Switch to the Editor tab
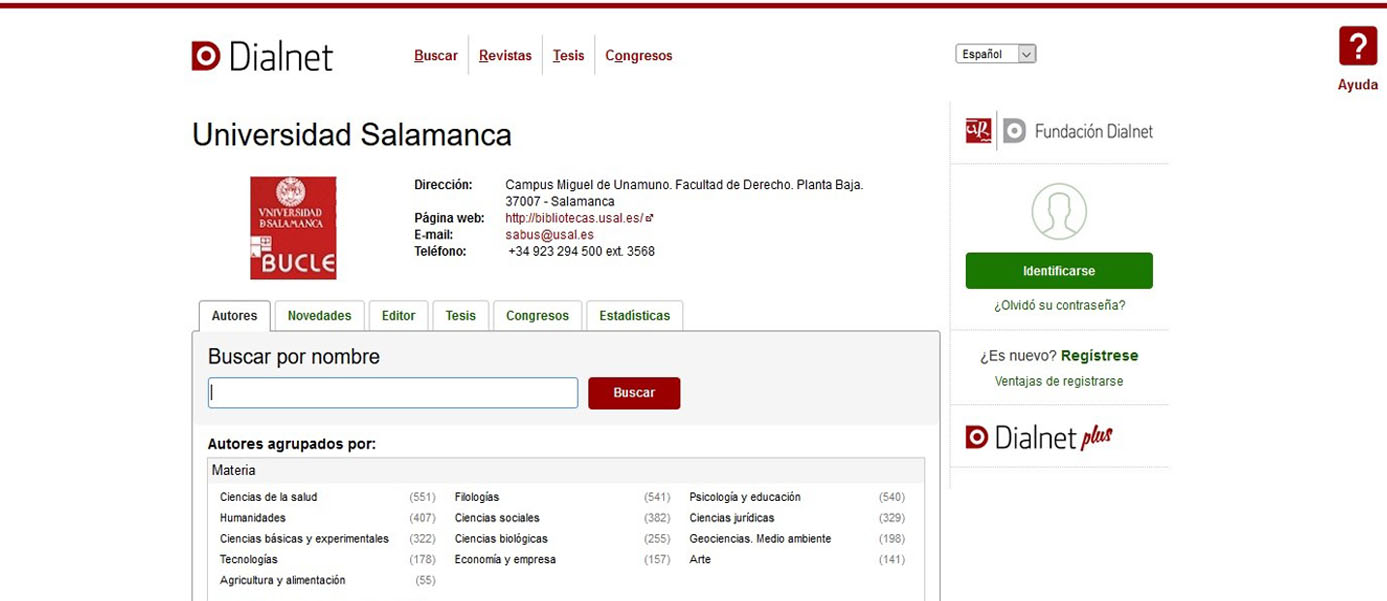 (398, 316)
